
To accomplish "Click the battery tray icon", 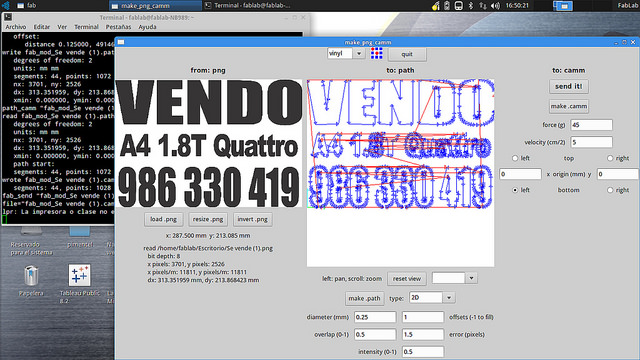I will (x=447, y=6).
